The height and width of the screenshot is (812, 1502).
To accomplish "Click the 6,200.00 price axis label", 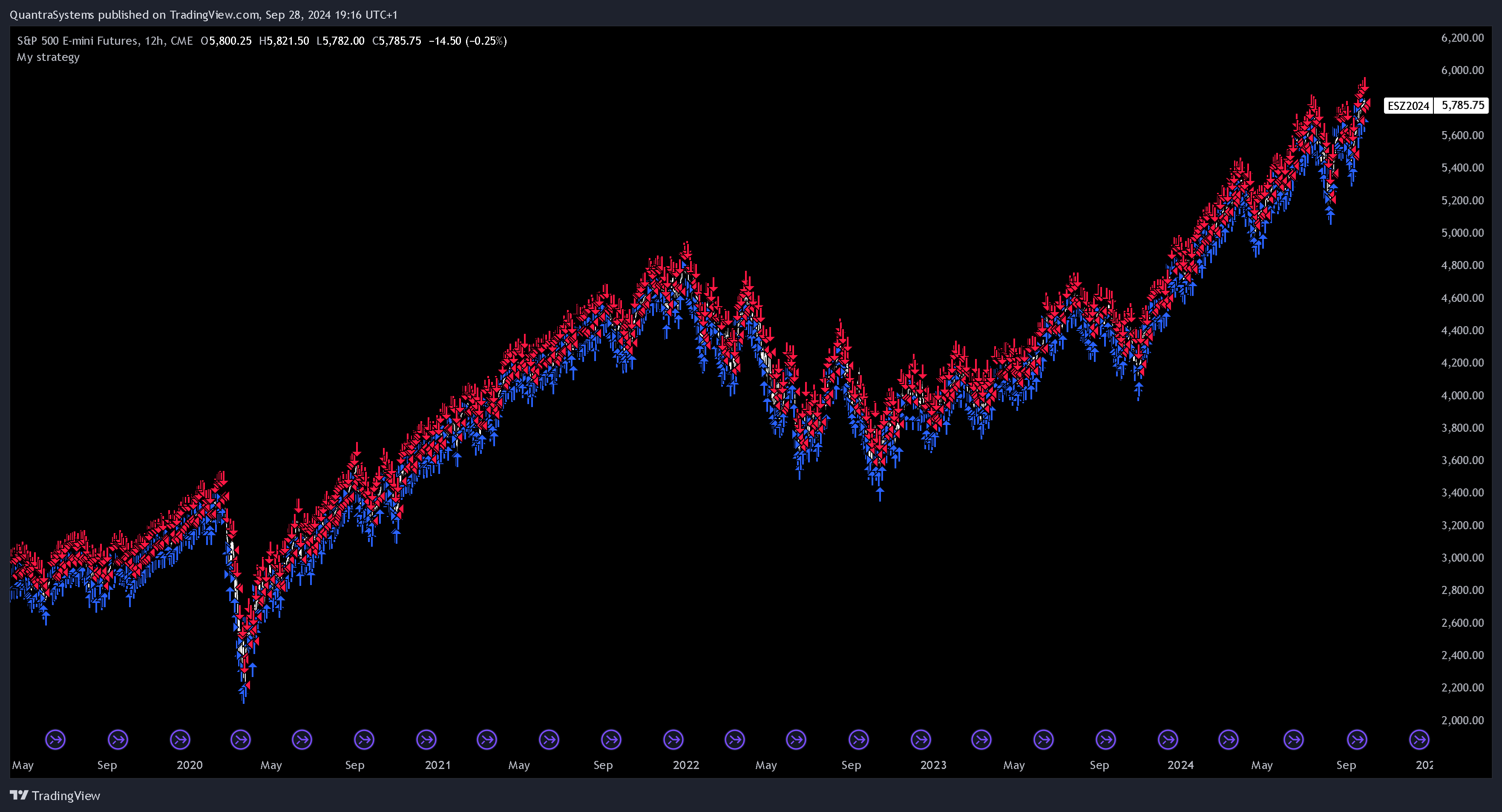I will click(x=1462, y=38).
